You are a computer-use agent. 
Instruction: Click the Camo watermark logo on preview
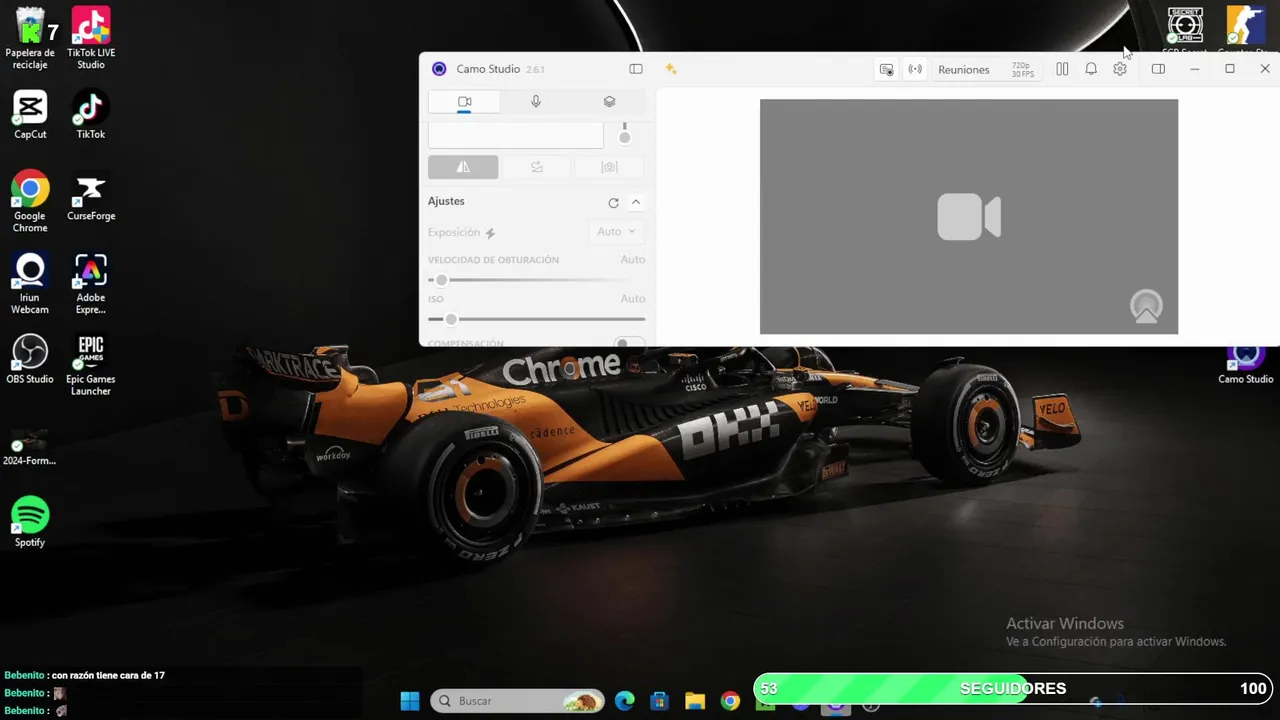pos(1146,305)
